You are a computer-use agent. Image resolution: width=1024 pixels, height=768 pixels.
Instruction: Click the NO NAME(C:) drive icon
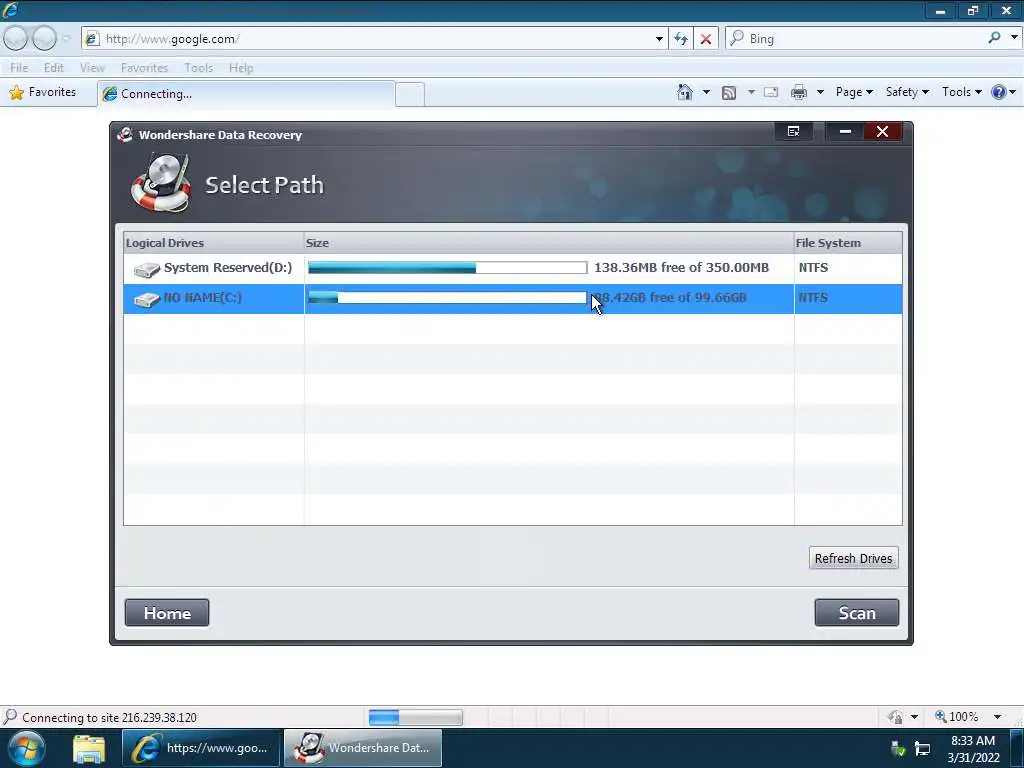[146, 299]
